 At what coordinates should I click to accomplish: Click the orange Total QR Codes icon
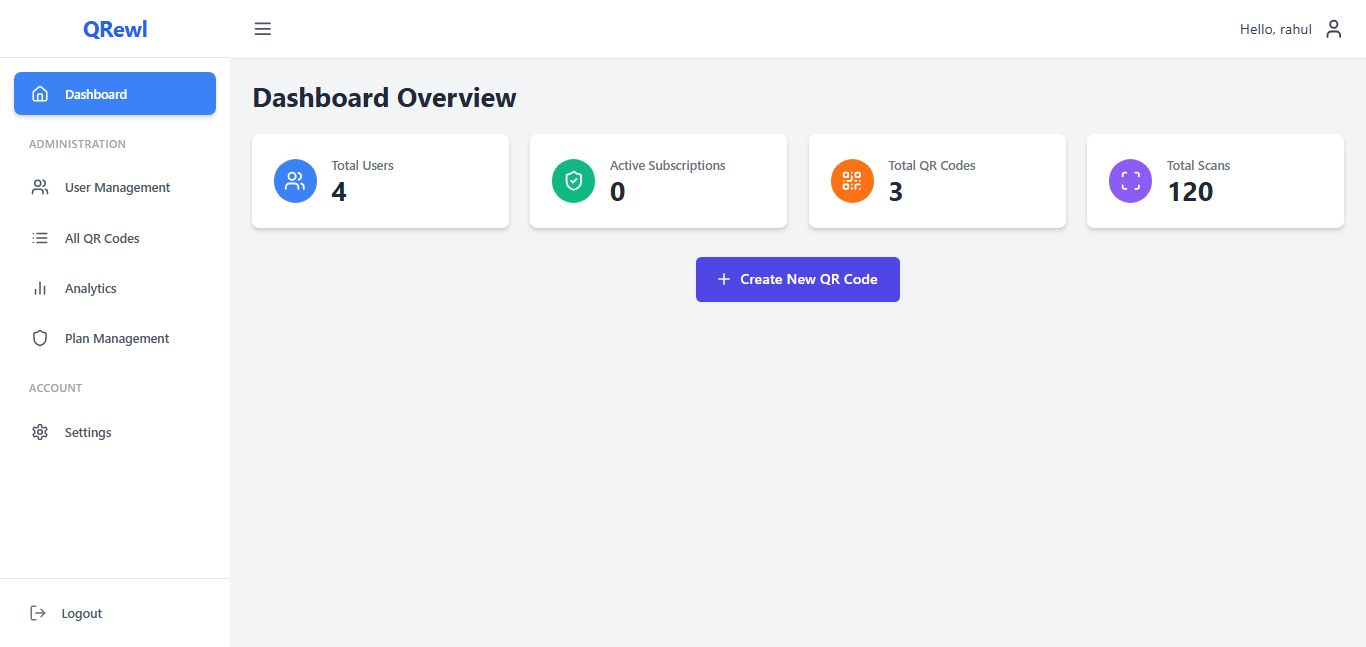pyautogui.click(x=852, y=181)
